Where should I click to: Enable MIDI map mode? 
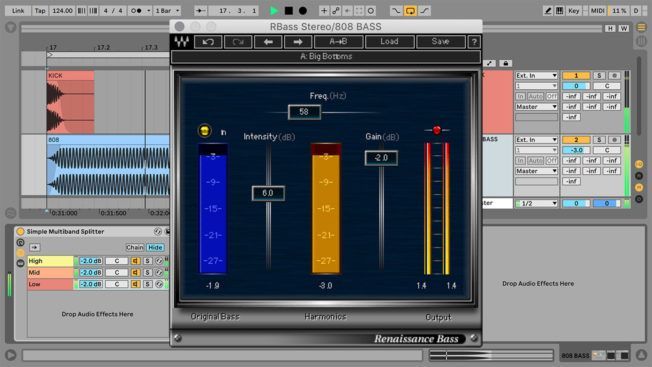(x=598, y=11)
